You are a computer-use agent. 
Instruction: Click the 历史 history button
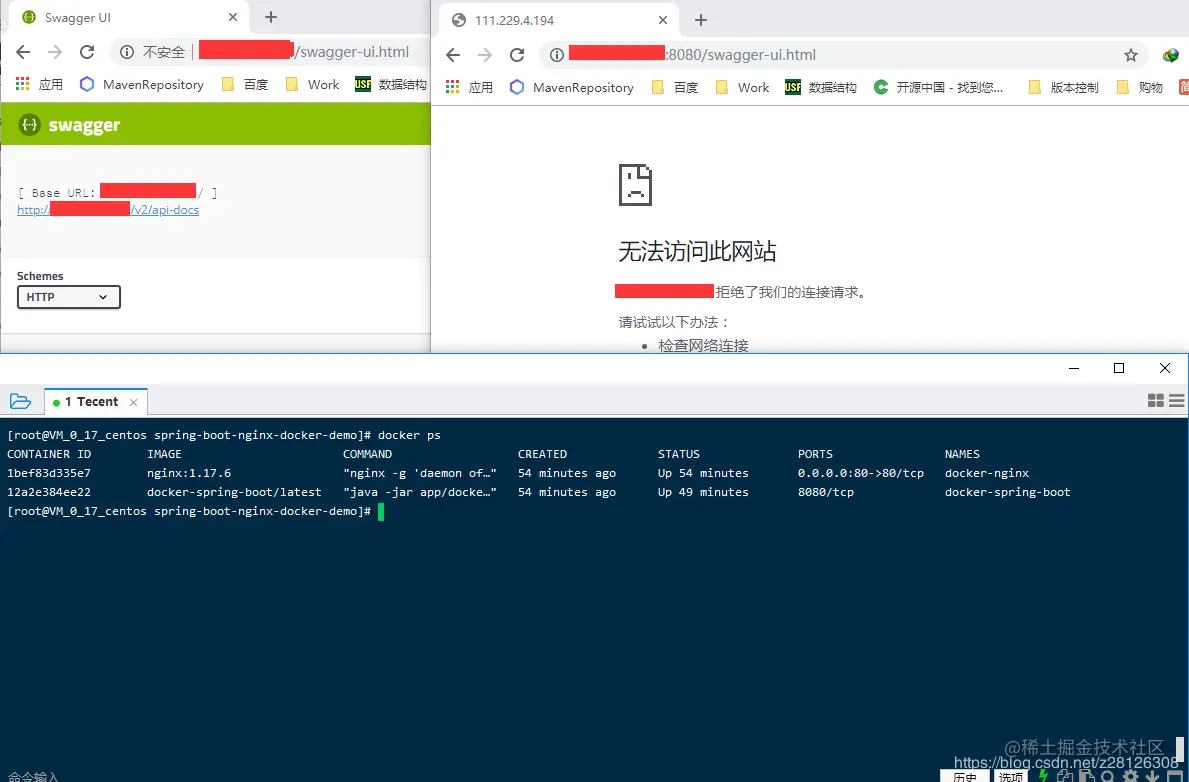(965, 776)
